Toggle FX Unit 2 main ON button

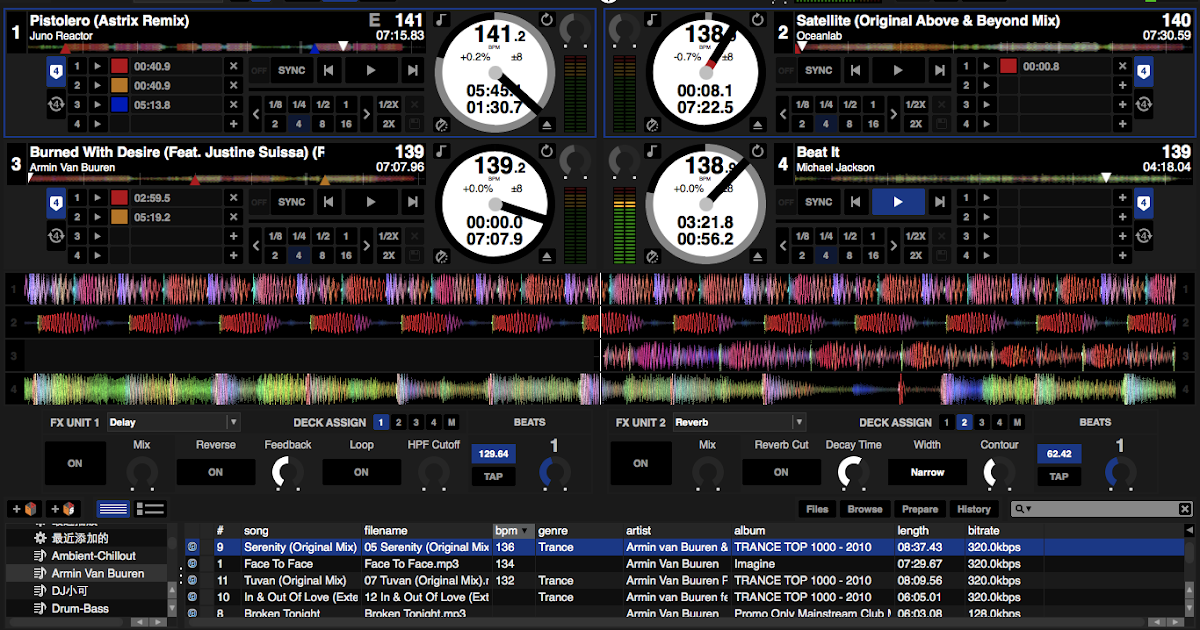pos(640,464)
